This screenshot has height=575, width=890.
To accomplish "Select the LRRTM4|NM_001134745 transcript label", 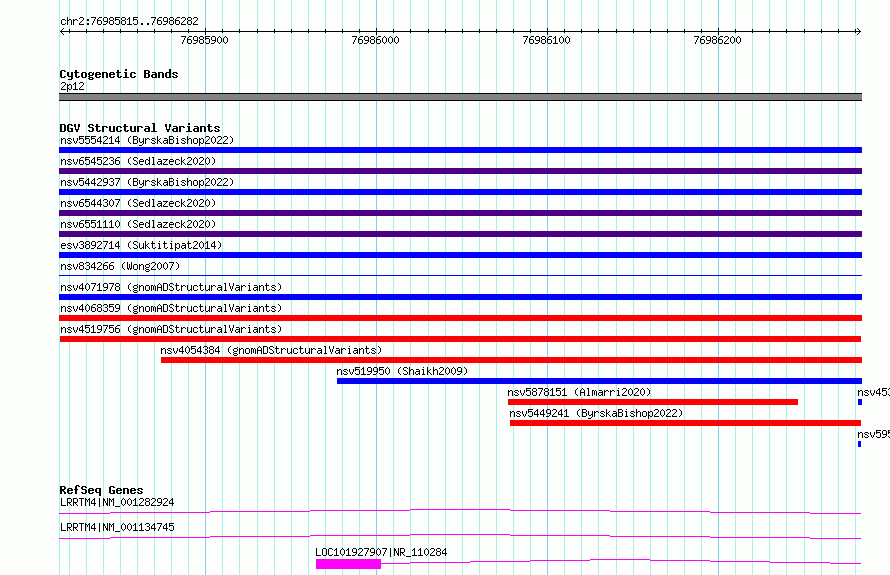I will pos(117,527).
